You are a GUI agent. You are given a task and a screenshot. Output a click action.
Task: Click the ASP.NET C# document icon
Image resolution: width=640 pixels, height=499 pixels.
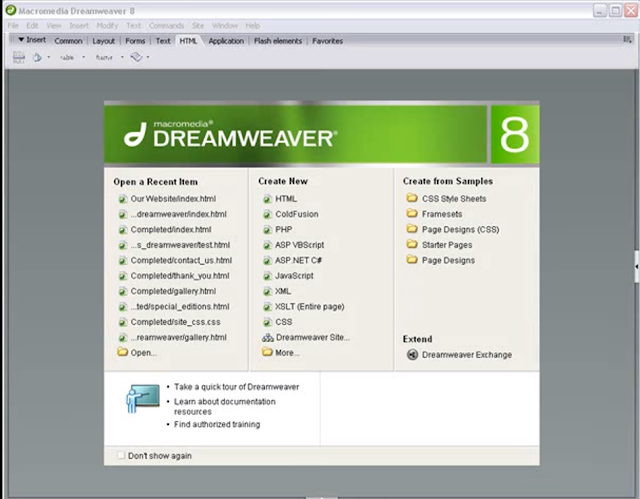pyautogui.click(x=267, y=261)
